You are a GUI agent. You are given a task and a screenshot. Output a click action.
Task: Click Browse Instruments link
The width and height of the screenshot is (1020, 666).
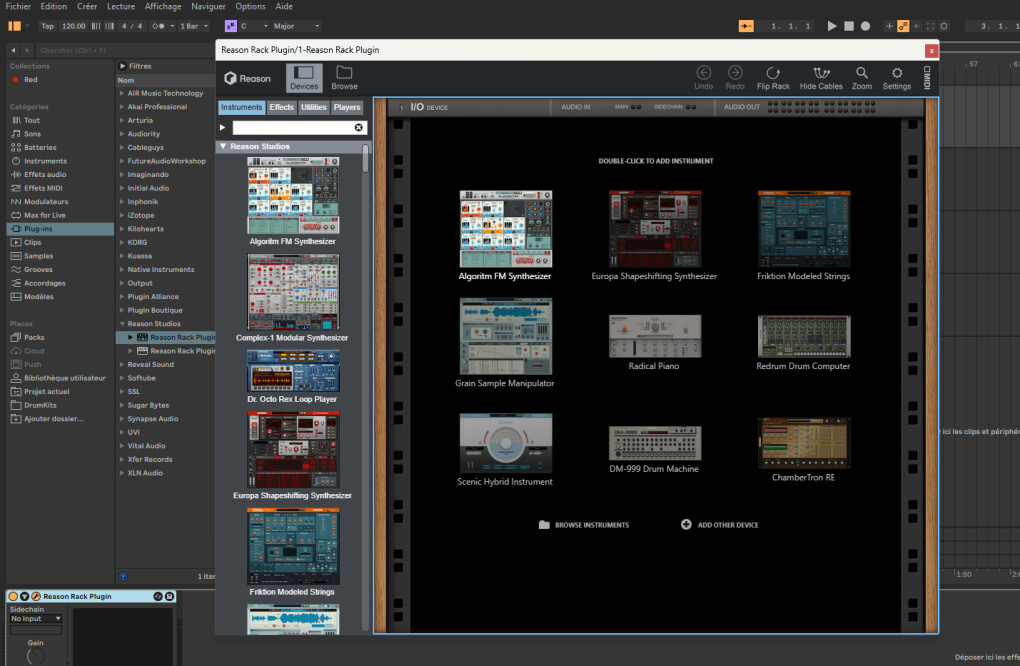point(584,525)
